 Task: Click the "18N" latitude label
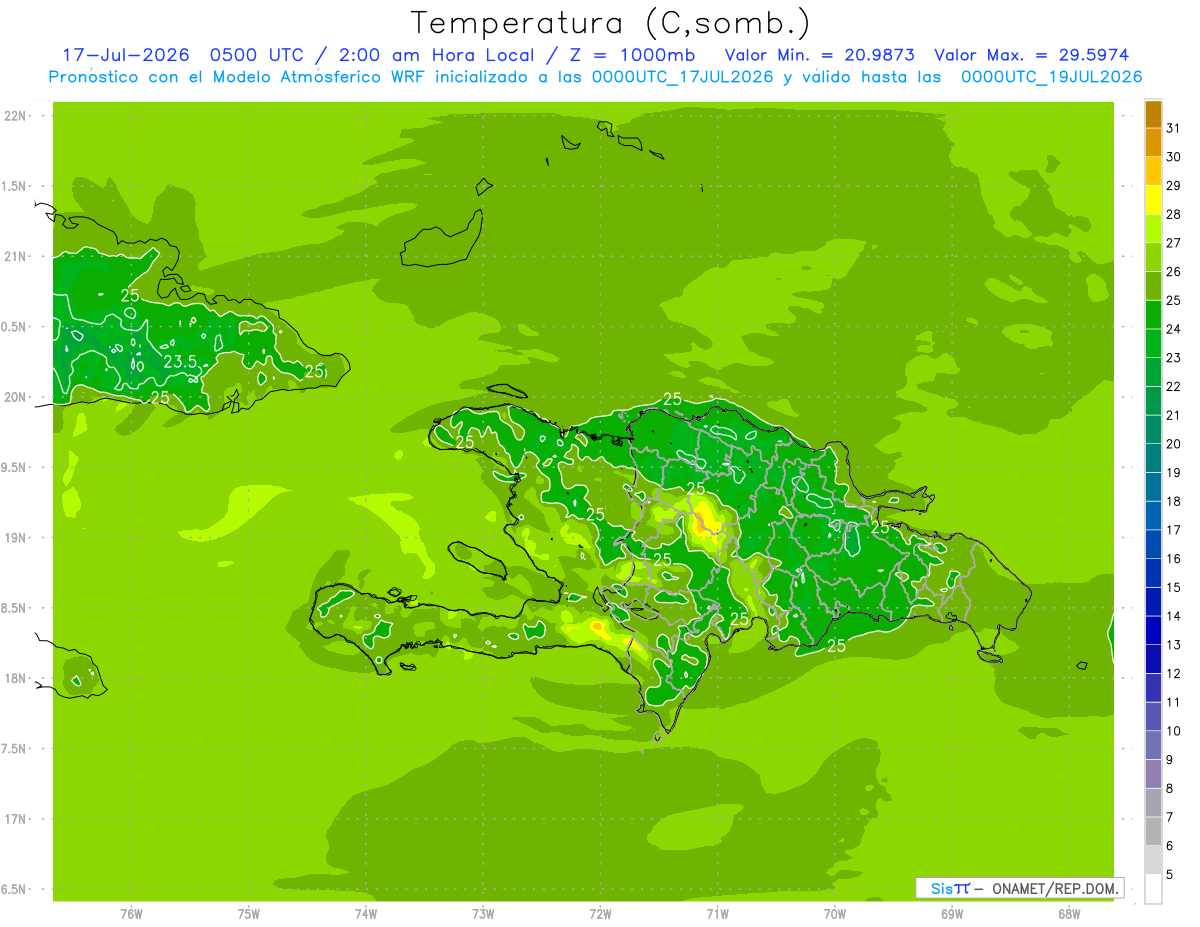(16, 679)
